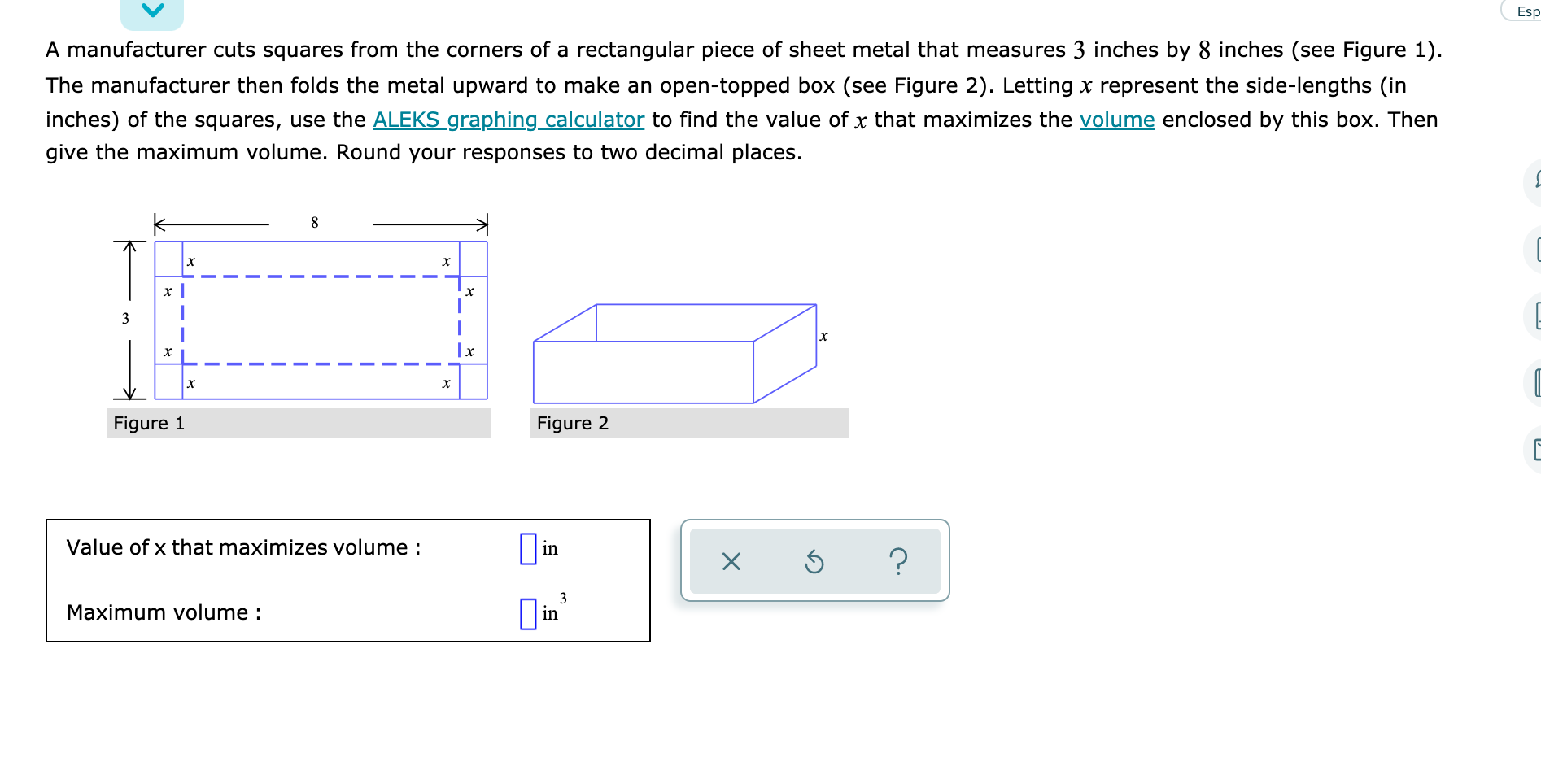Open the question mark help icon
Screen dimensions: 1541x784
click(898, 560)
